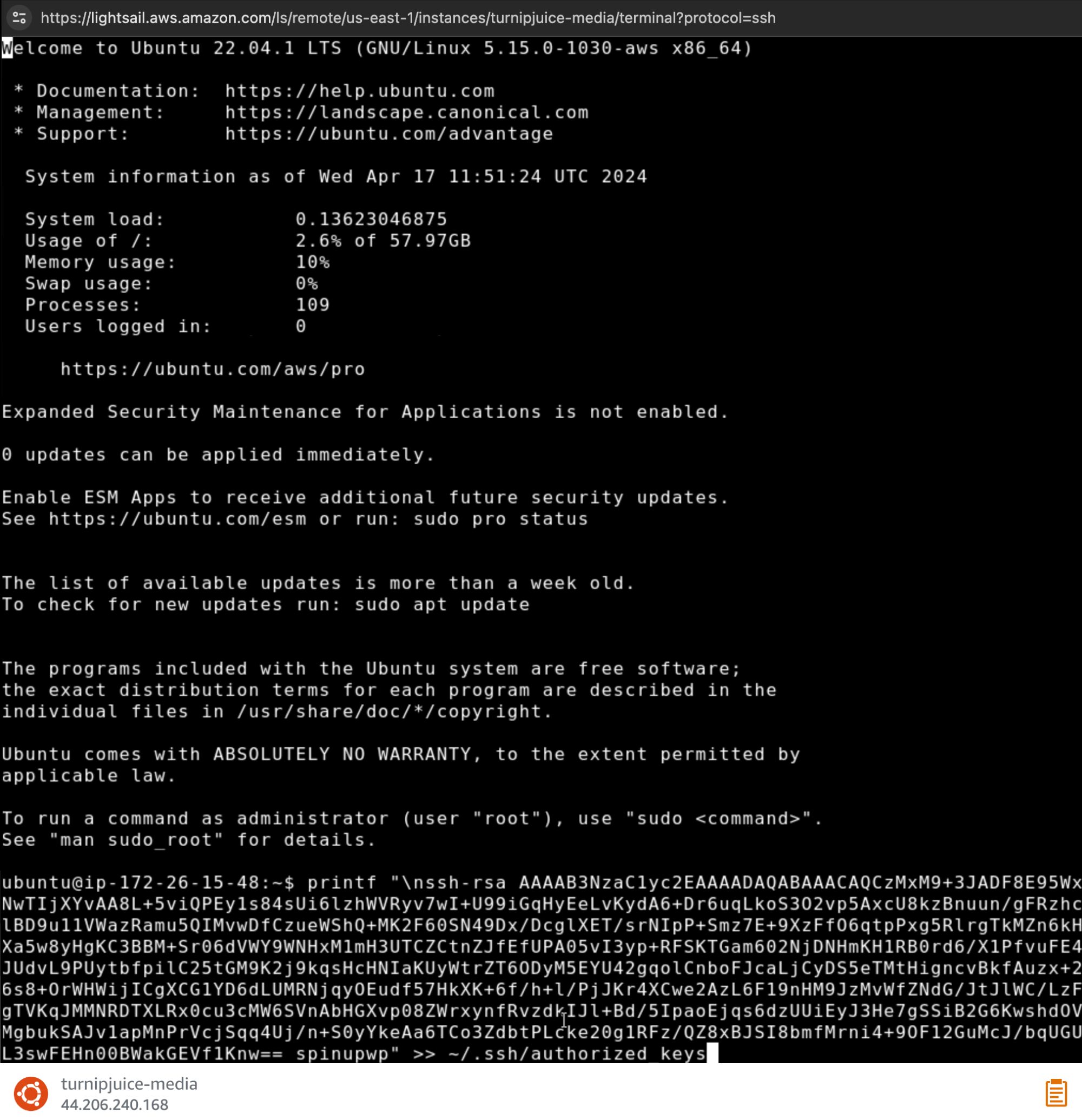The width and height of the screenshot is (1082, 1120).
Task: Click the Memory usage 10% value
Action: coord(313,262)
